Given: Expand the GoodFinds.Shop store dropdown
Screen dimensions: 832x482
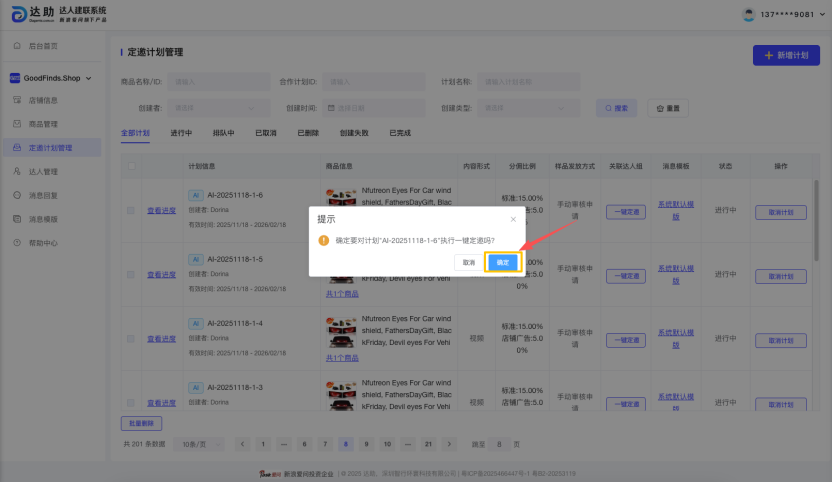Looking at the screenshot, I should (88, 77).
